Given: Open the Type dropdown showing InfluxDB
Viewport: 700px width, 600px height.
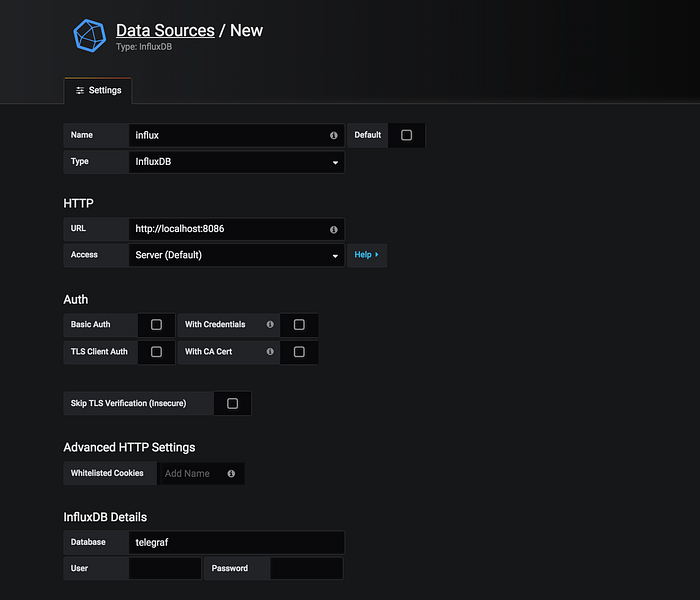Looking at the screenshot, I should (x=237, y=162).
